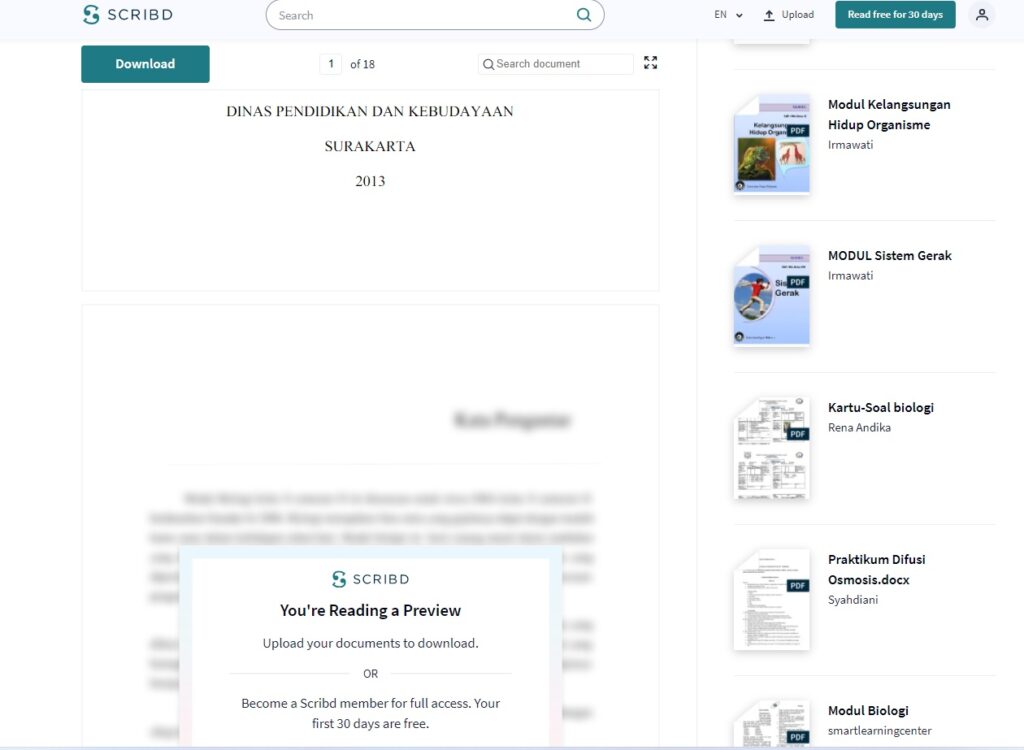Open Praktikum Difusi Osmosis.docx
Screen dimensions: 1024x750
876,570
